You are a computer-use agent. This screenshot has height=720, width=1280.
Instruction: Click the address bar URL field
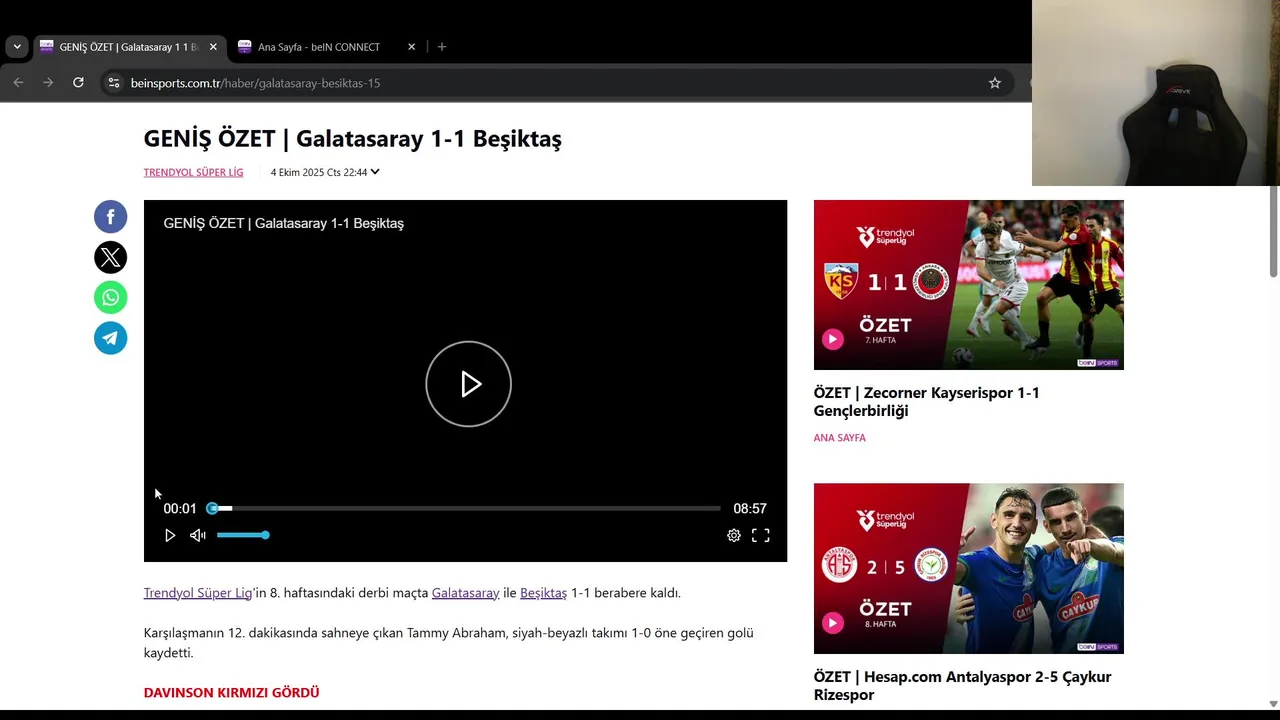pos(555,83)
